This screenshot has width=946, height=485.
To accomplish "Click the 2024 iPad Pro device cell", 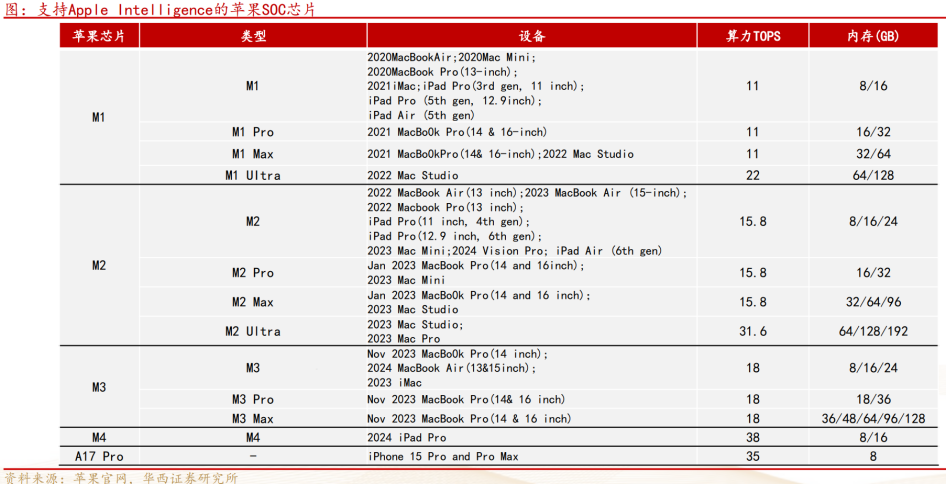I will coord(407,437).
